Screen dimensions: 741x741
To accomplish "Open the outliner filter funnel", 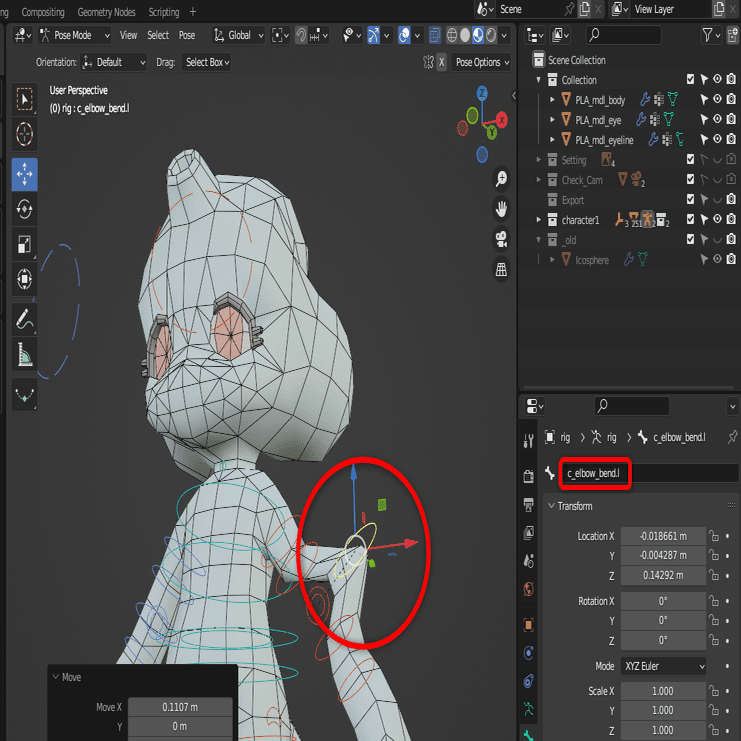I will 711,35.
